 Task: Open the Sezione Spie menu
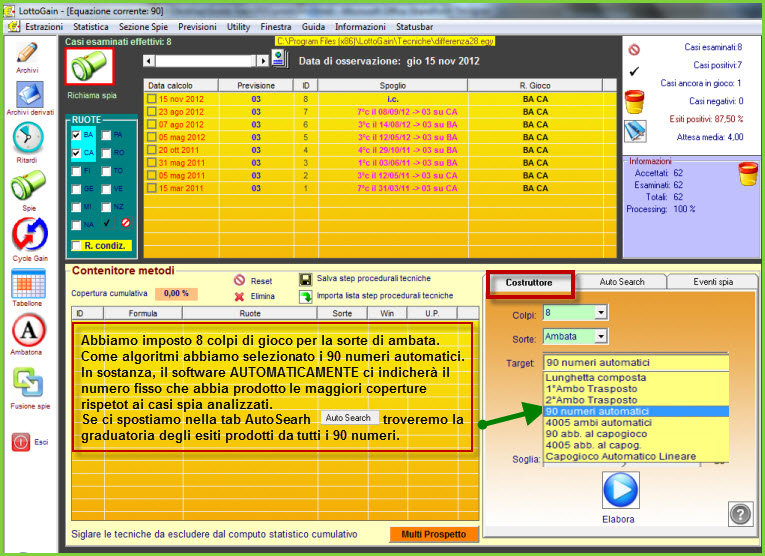pyautogui.click(x=143, y=27)
